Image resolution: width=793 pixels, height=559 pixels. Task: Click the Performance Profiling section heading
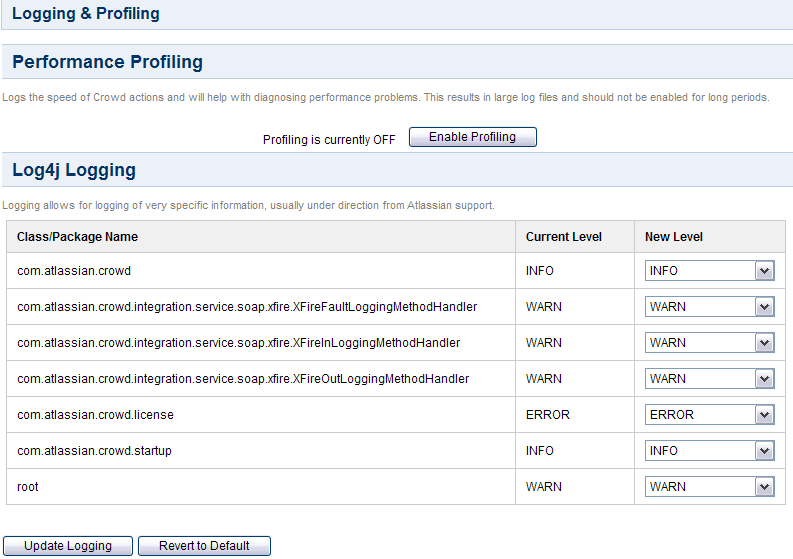pos(107,62)
